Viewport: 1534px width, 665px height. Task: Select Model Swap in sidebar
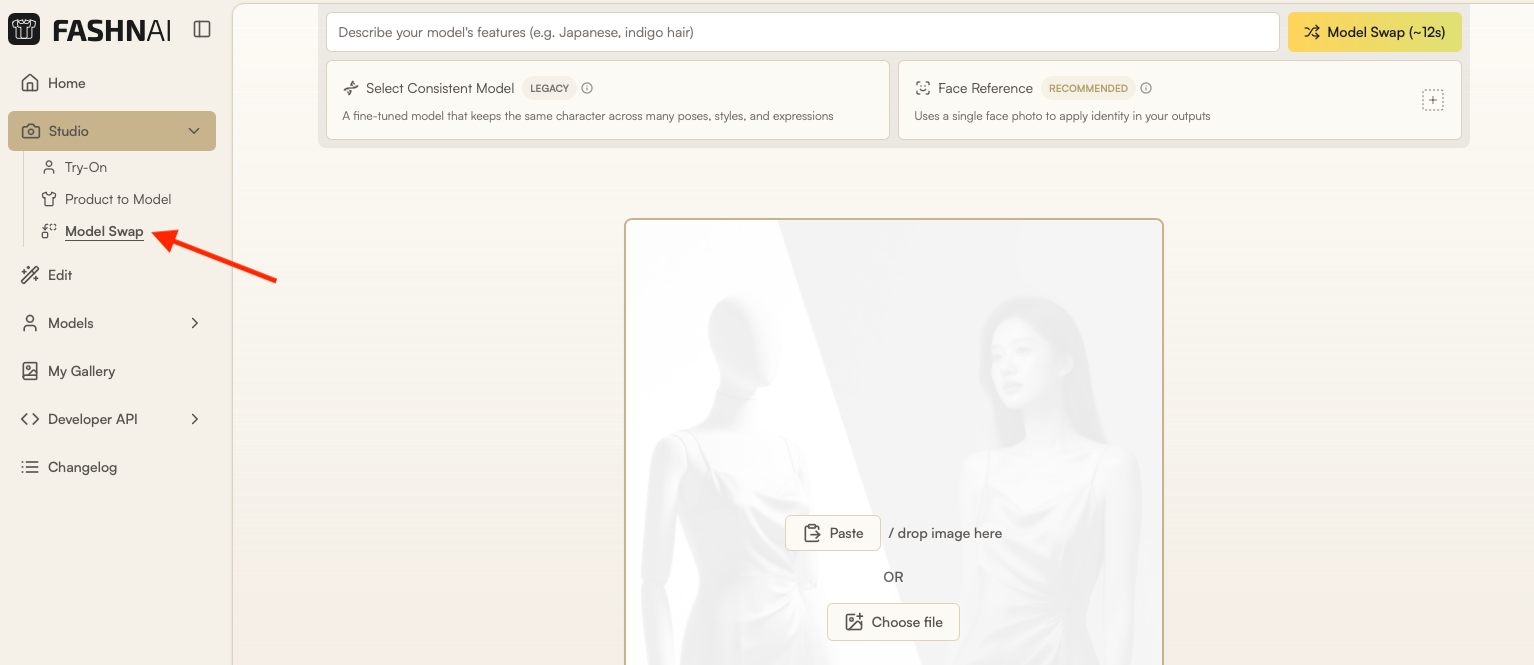pos(104,231)
